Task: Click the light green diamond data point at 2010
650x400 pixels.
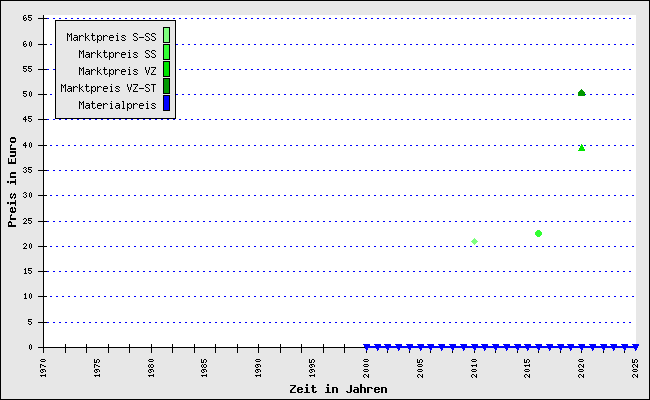Action: [x=474, y=241]
